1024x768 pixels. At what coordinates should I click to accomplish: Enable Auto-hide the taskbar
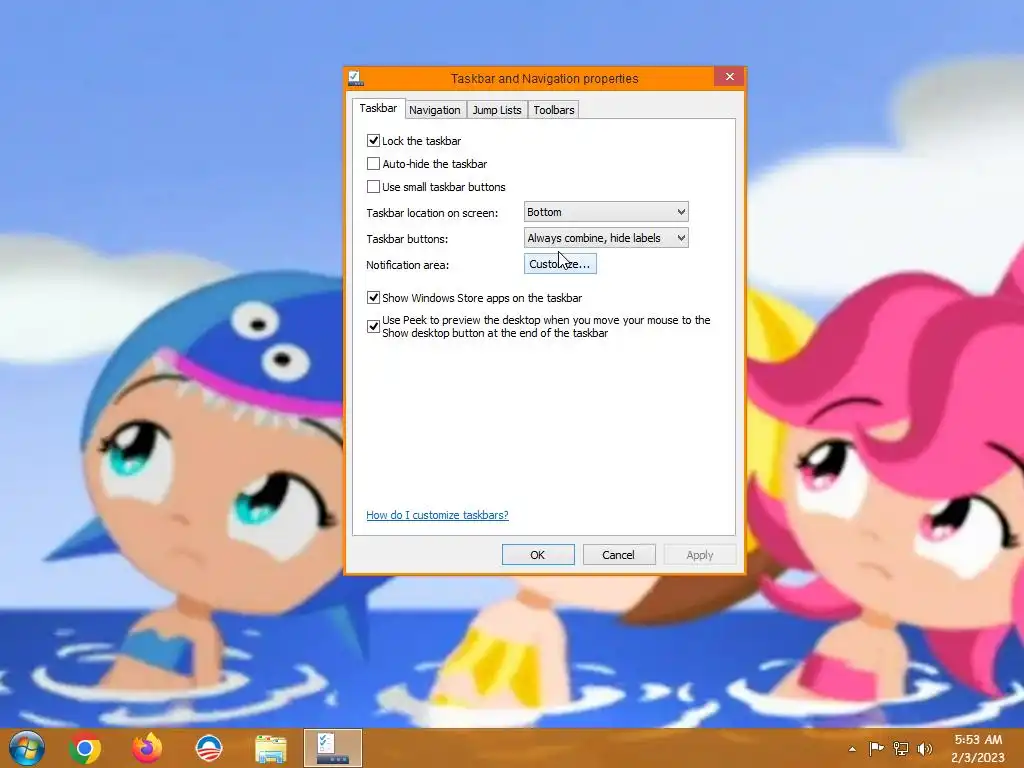tap(373, 163)
